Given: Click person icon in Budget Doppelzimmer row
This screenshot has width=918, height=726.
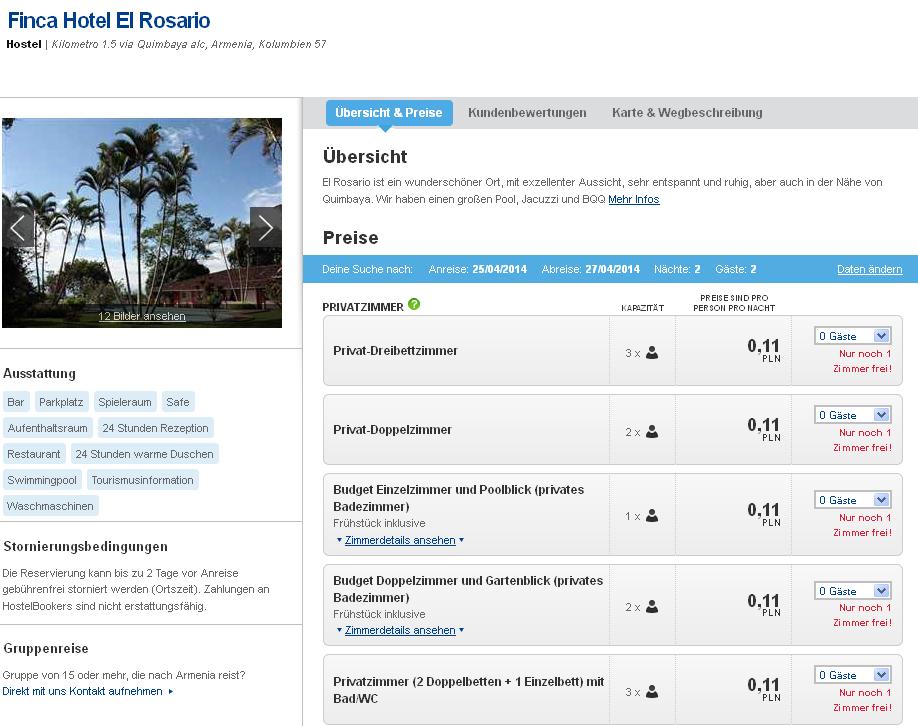Looking at the screenshot, I should point(652,607).
